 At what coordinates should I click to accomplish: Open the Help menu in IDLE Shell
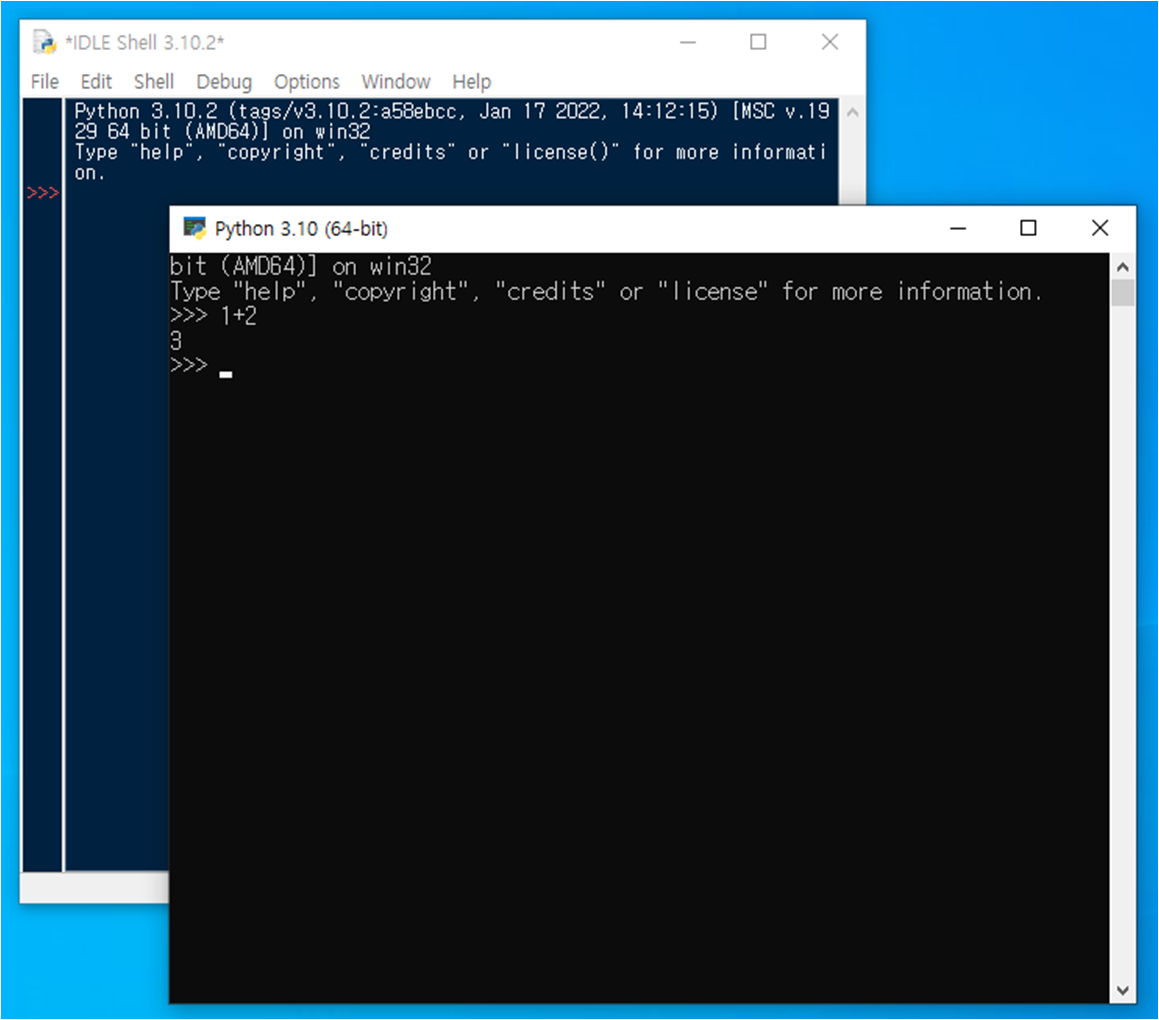472,81
